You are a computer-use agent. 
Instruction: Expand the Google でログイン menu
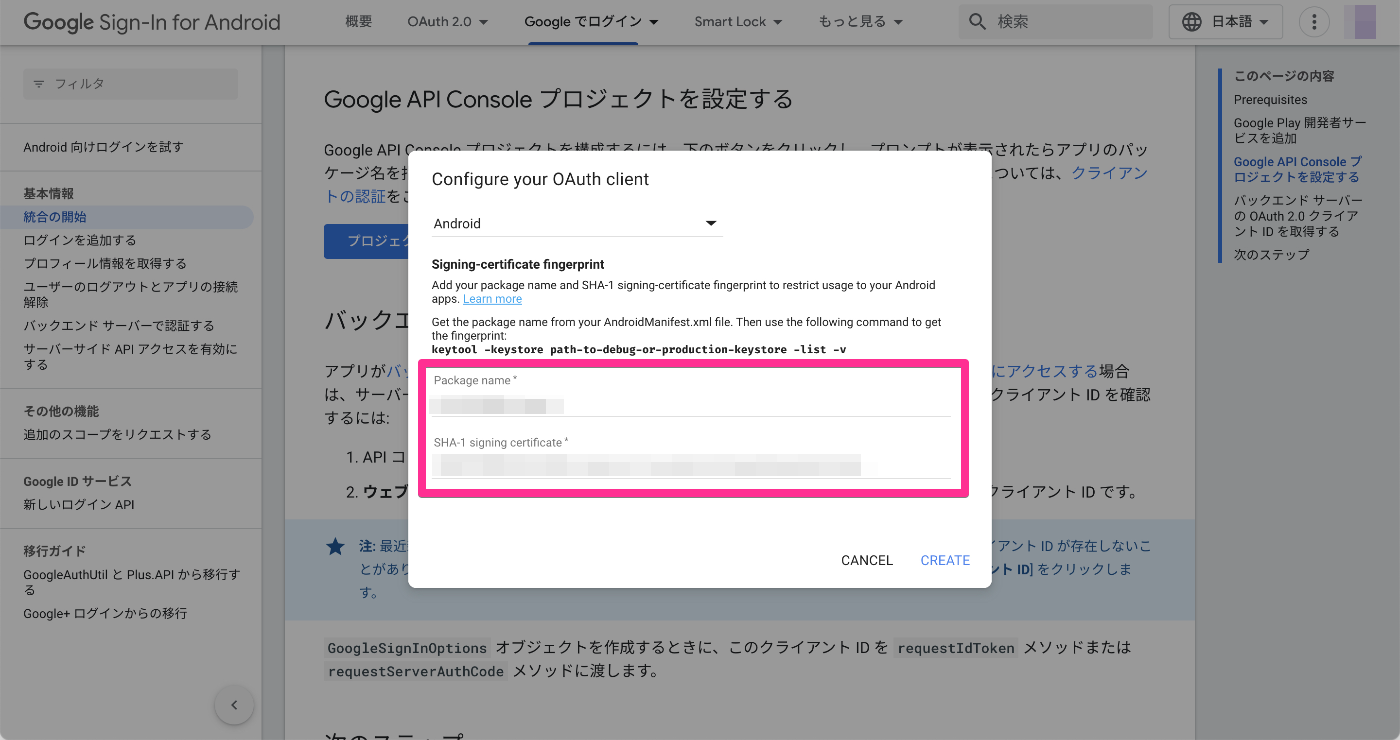(591, 21)
